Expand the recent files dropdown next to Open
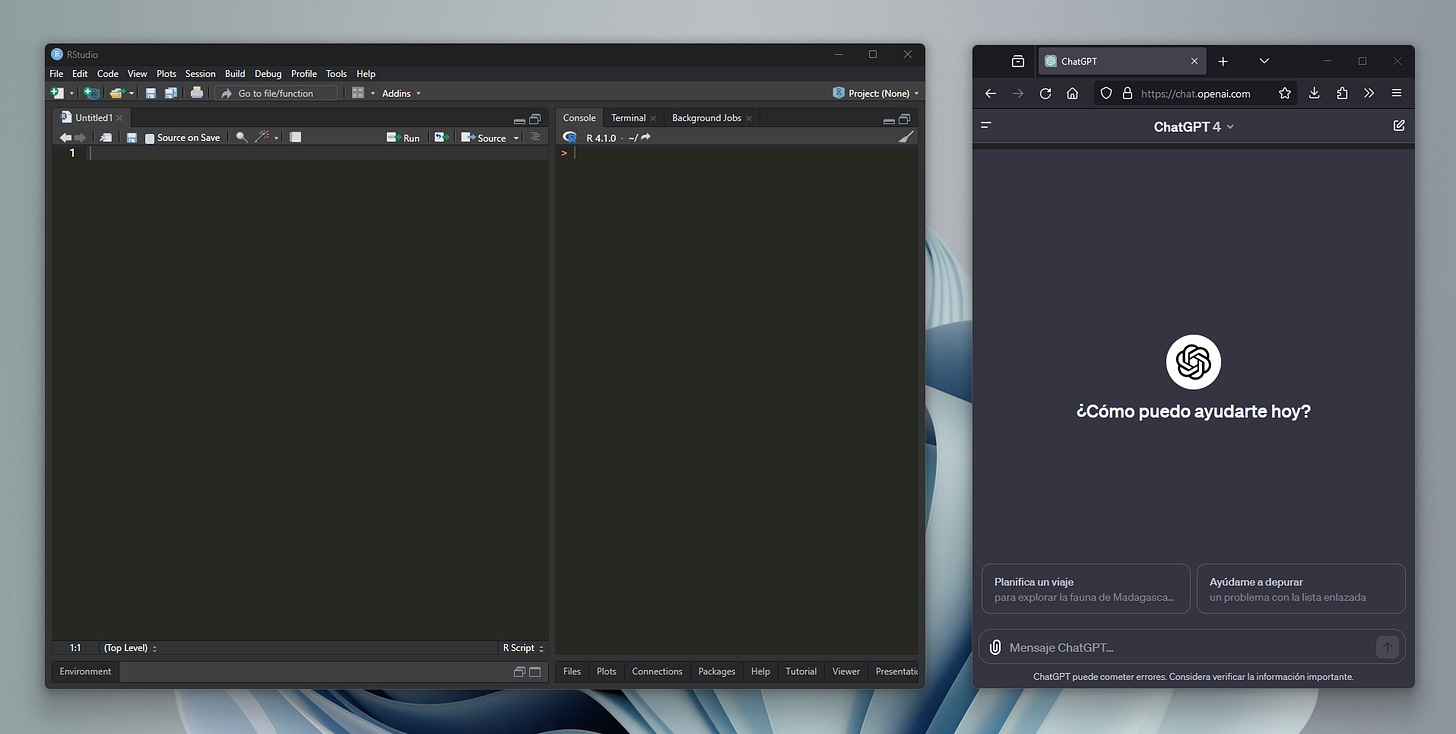 pos(132,94)
